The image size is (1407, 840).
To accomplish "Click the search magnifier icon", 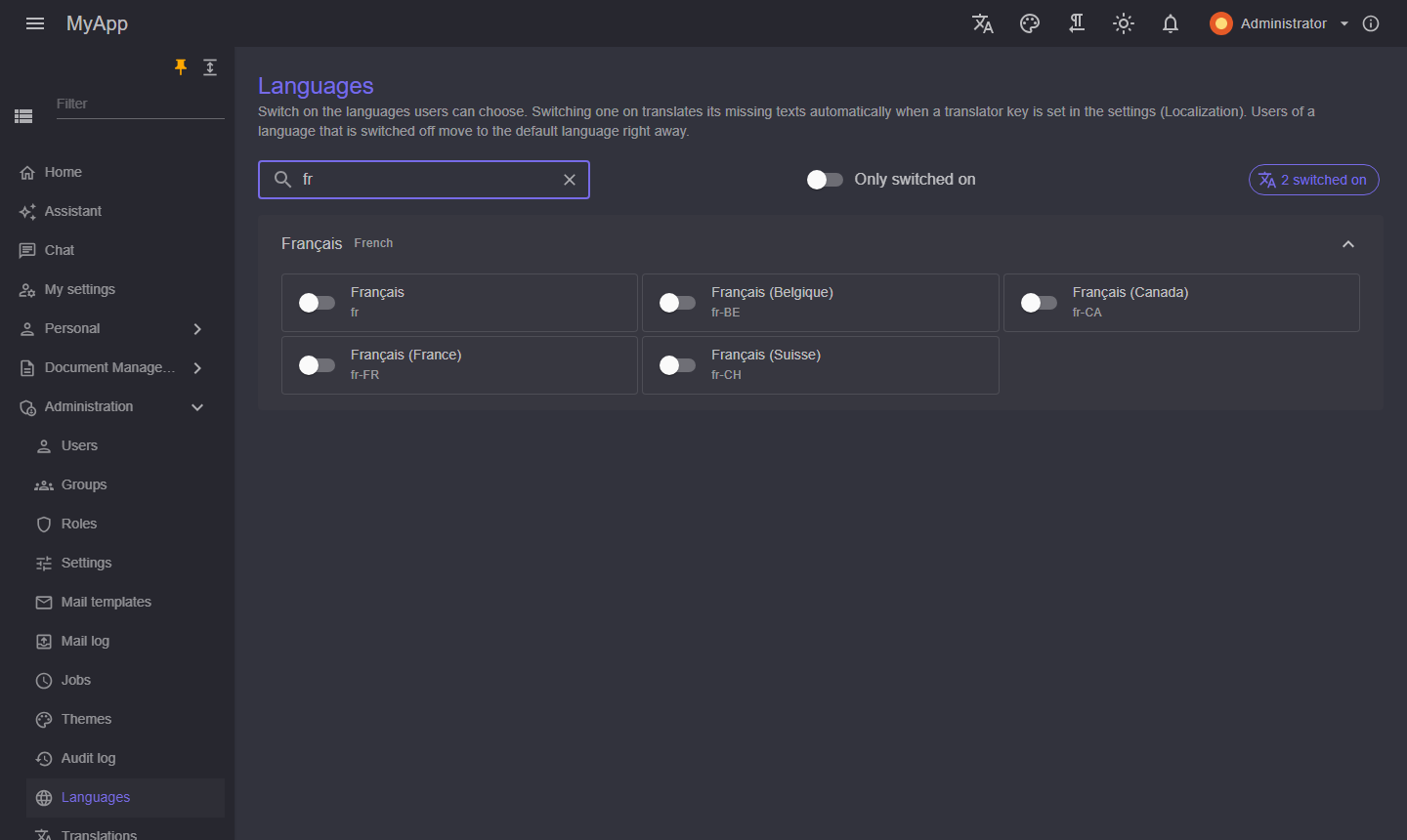I will pos(282,180).
